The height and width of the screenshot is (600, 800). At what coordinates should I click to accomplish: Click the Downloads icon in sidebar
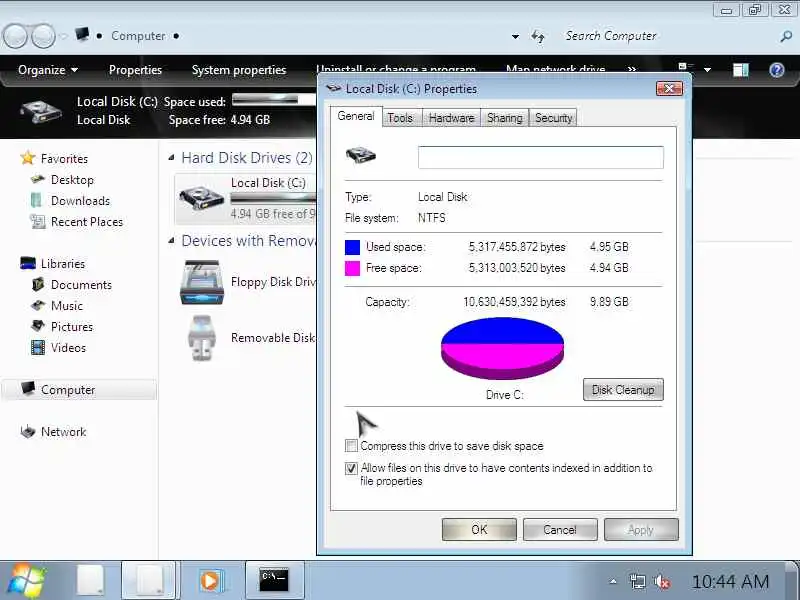[37, 200]
